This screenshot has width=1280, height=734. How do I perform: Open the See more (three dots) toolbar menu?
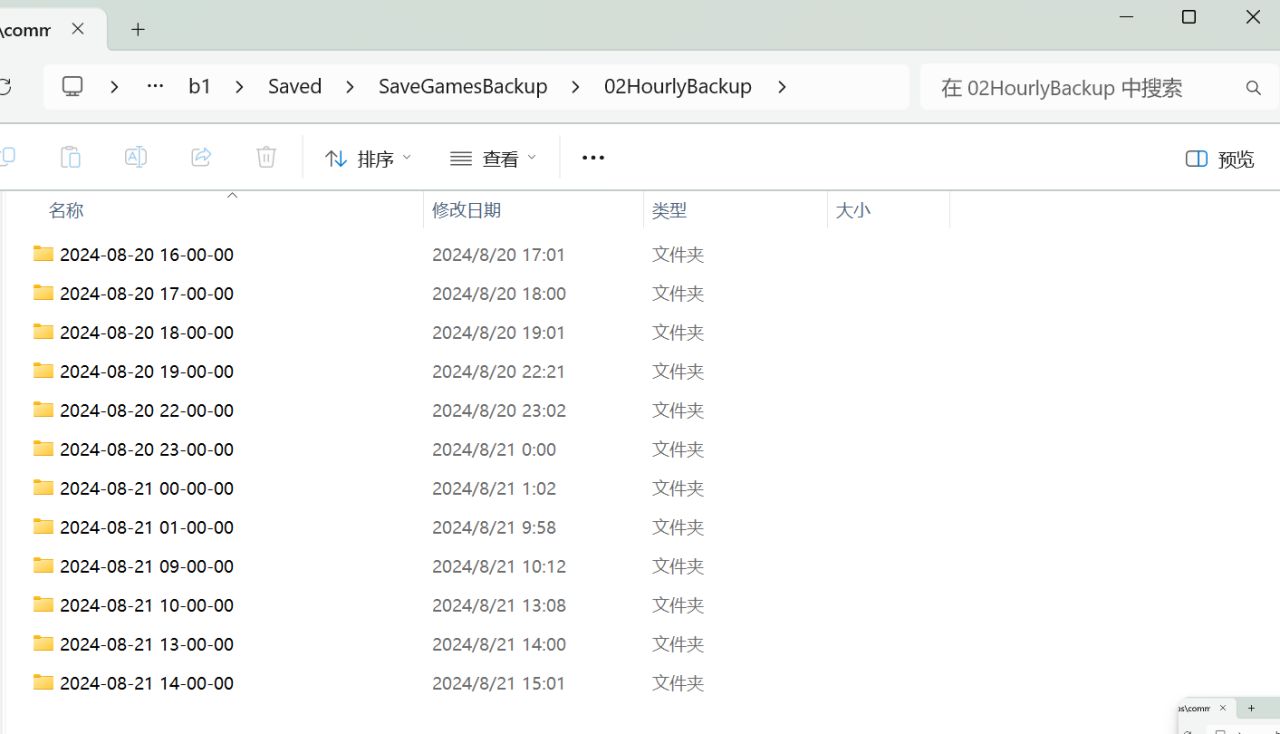[x=593, y=158]
